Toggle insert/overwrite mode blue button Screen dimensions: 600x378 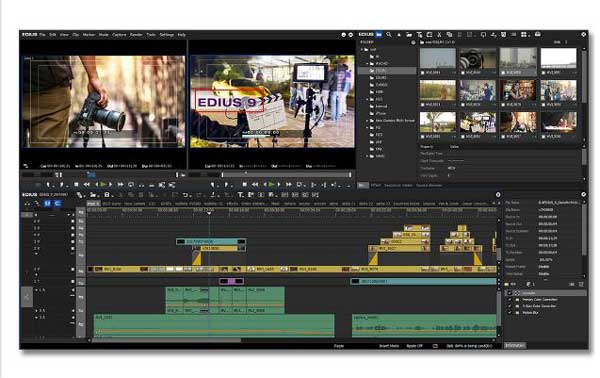click(x=47, y=204)
